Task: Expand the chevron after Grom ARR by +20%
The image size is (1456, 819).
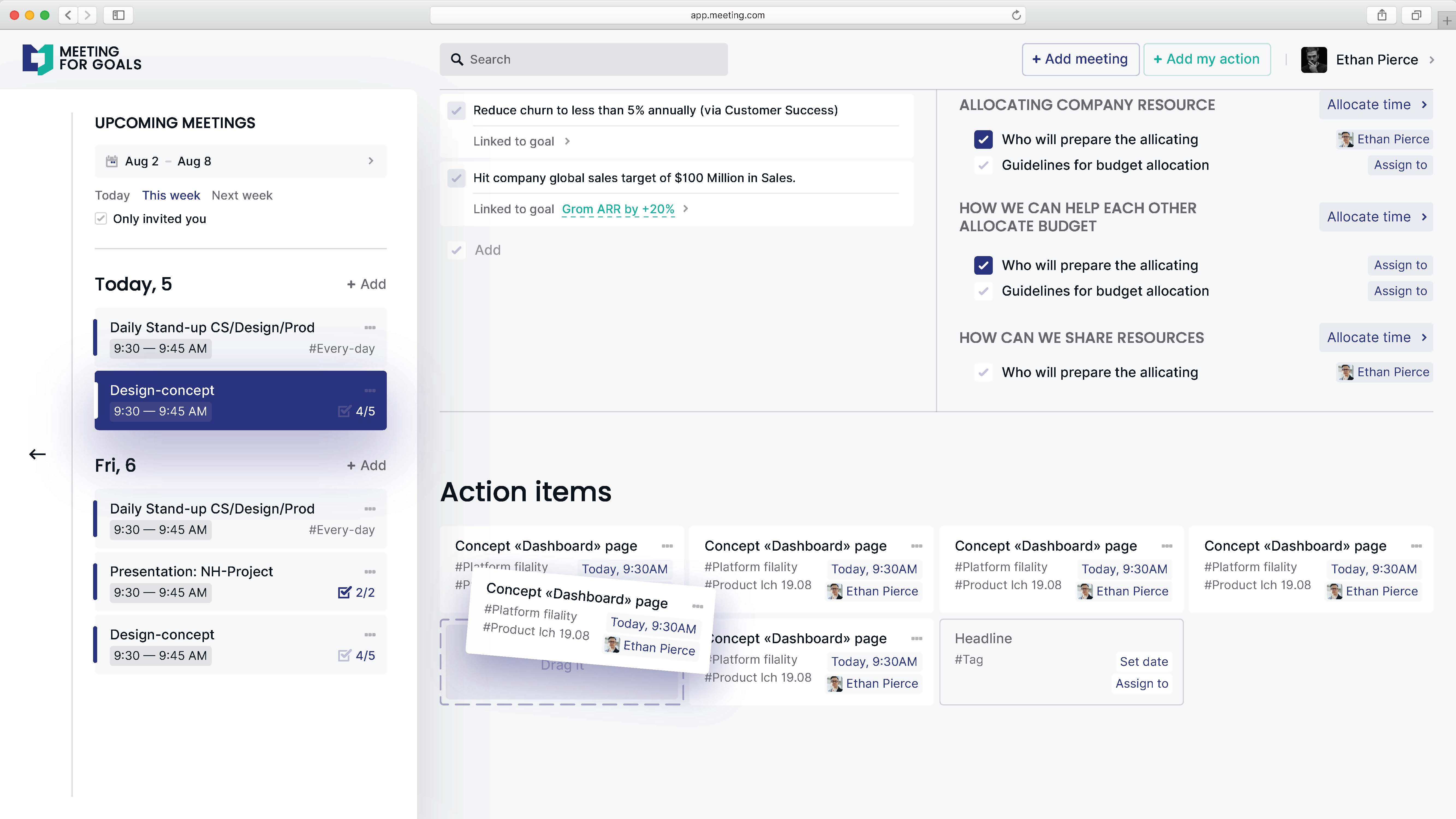Action: [x=686, y=209]
